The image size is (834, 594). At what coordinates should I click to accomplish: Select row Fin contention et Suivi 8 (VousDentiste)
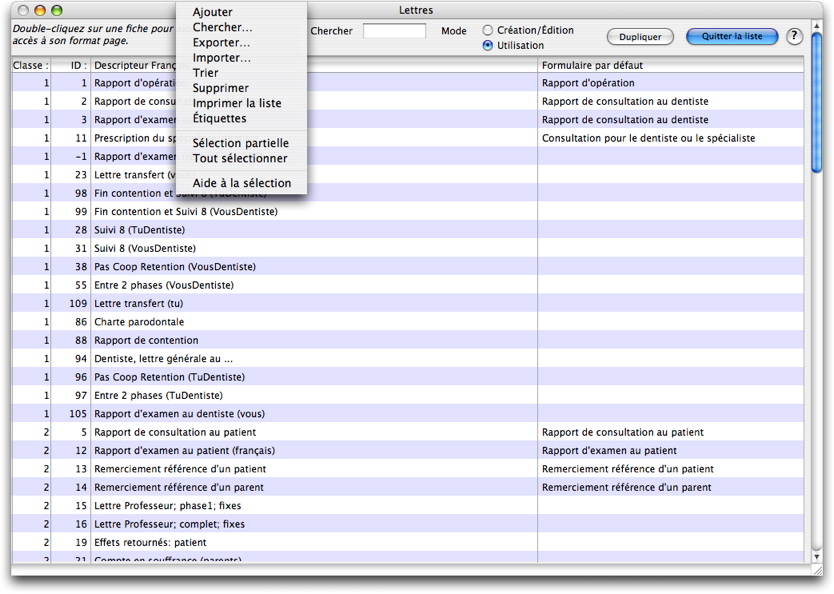(x=407, y=212)
